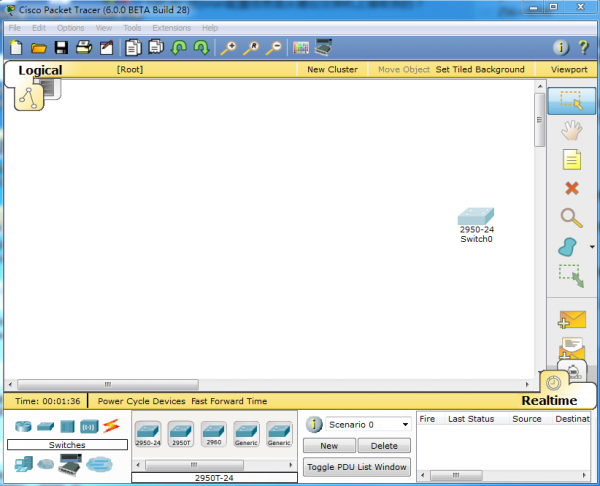This screenshot has height=486, width=600.
Task: Open a file with folder icon
Action: click(39, 48)
